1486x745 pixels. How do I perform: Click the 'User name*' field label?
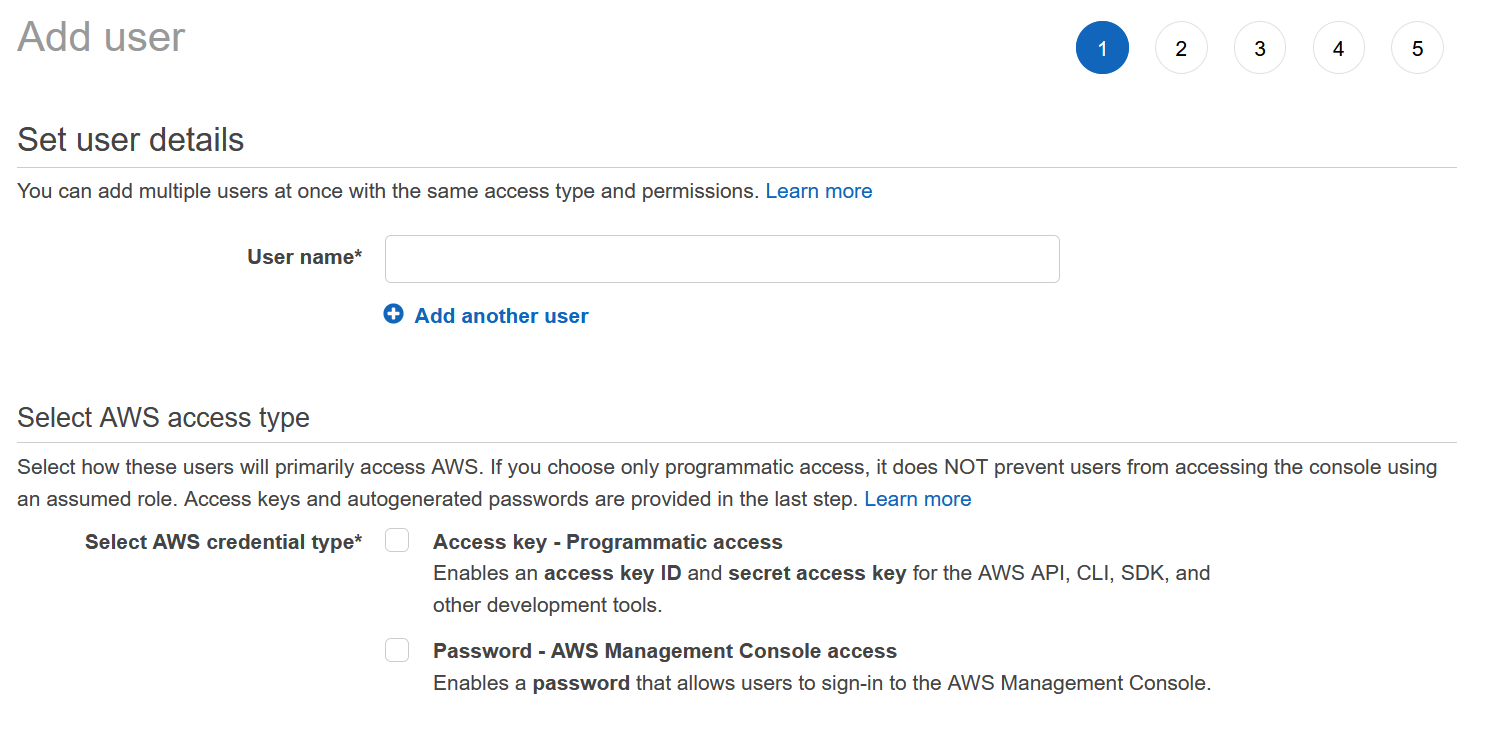(x=304, y=257)
